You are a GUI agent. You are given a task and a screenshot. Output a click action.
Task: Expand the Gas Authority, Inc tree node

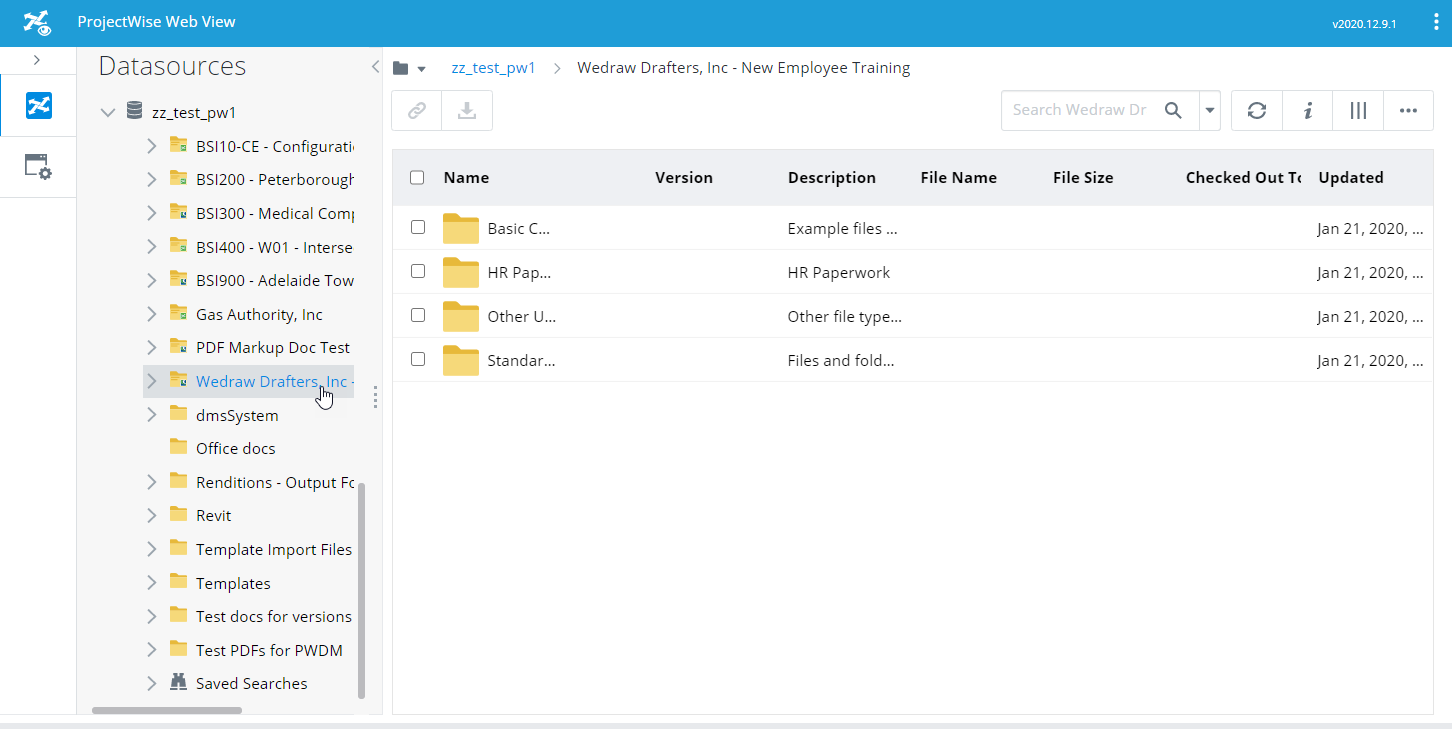(x=152, y=314)
